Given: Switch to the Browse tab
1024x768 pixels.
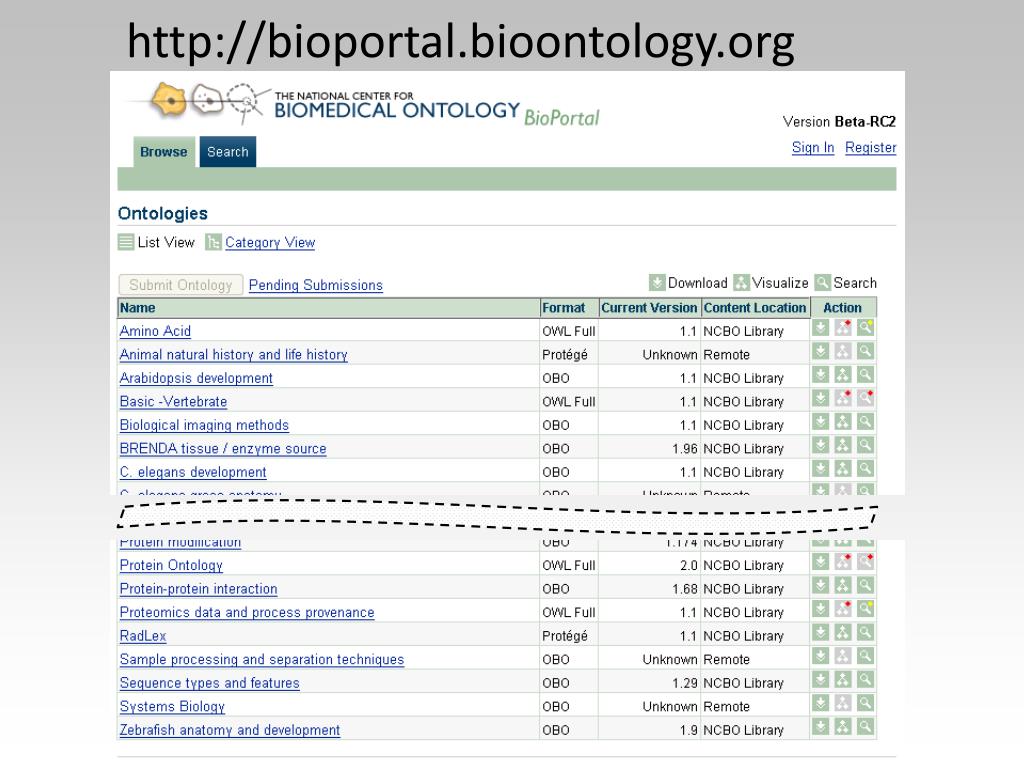Looking at the screenshot, I should pyautogui.click(x=164, y=152).
